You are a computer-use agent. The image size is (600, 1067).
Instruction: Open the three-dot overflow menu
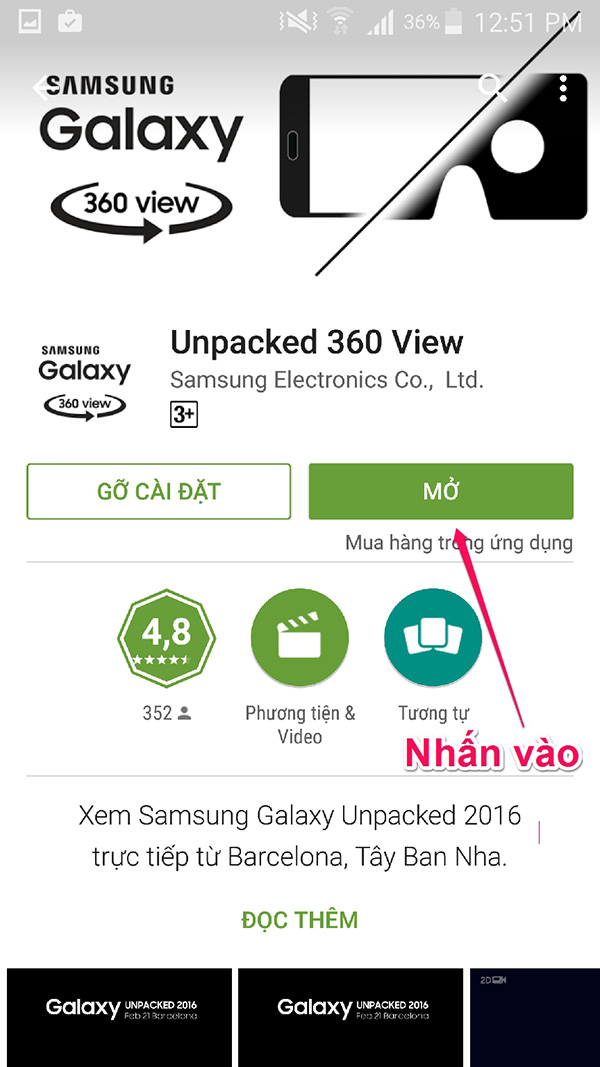pos(563,88)
